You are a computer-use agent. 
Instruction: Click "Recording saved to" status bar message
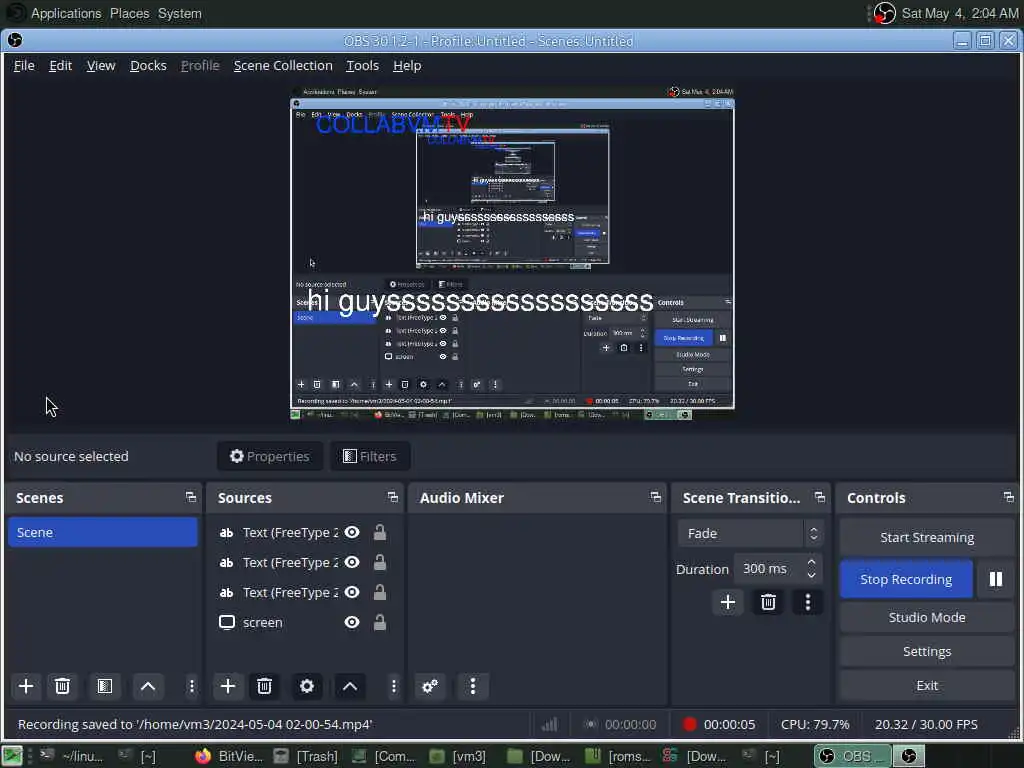[195, 724]
